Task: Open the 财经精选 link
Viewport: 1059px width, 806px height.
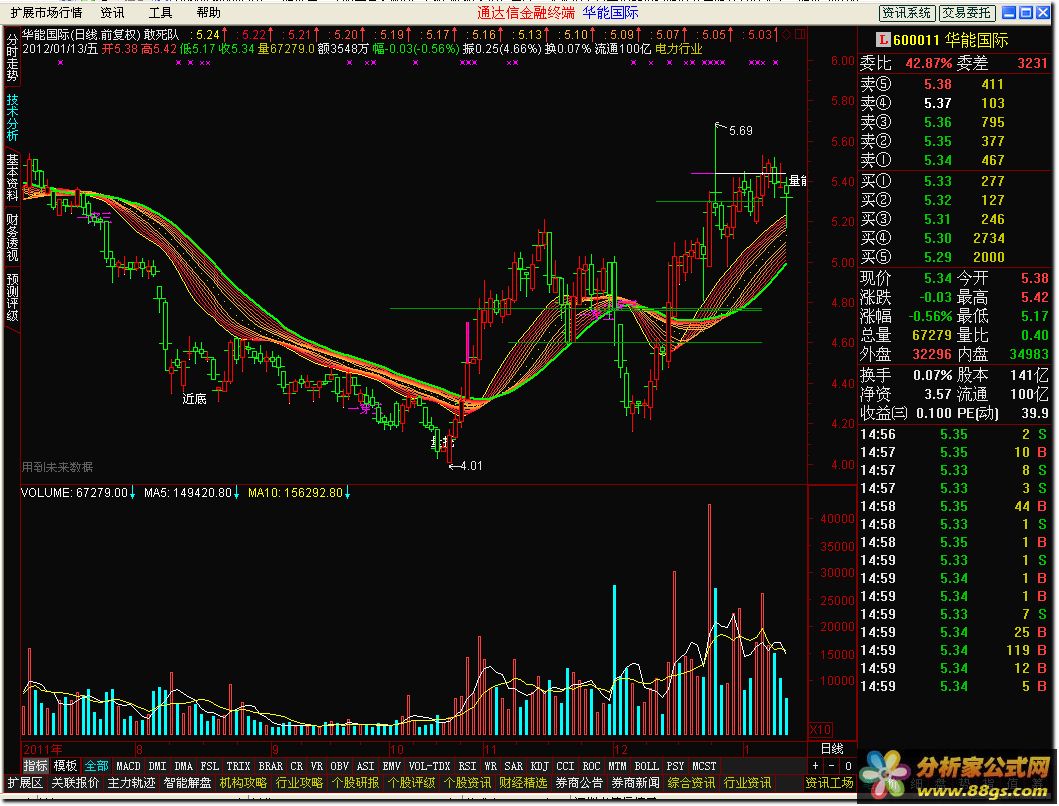Action: coord(523,783)
